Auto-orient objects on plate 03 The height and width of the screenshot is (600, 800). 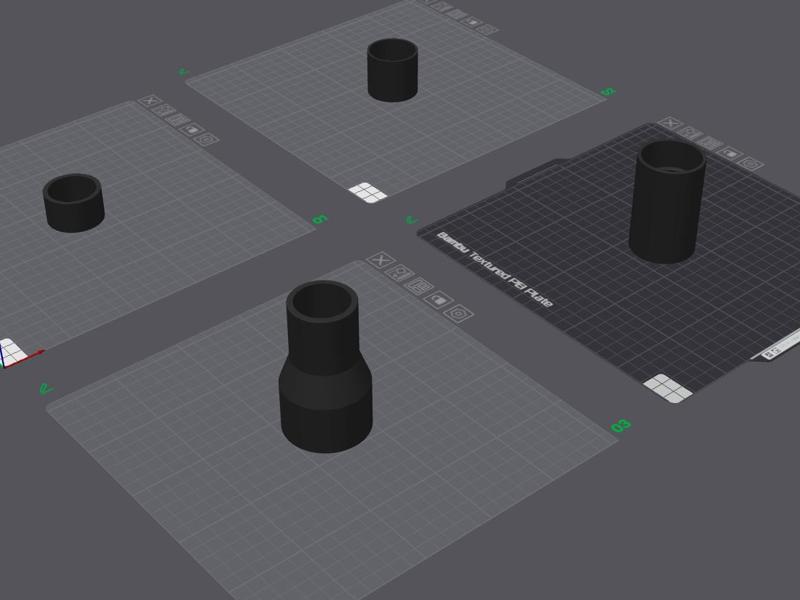[399, 273]
